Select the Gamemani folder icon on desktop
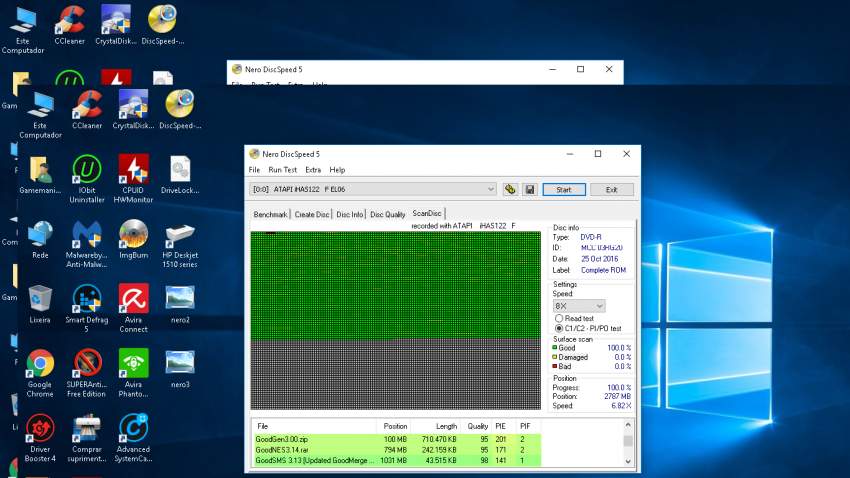The image size is (850, 478). (40, 175)
